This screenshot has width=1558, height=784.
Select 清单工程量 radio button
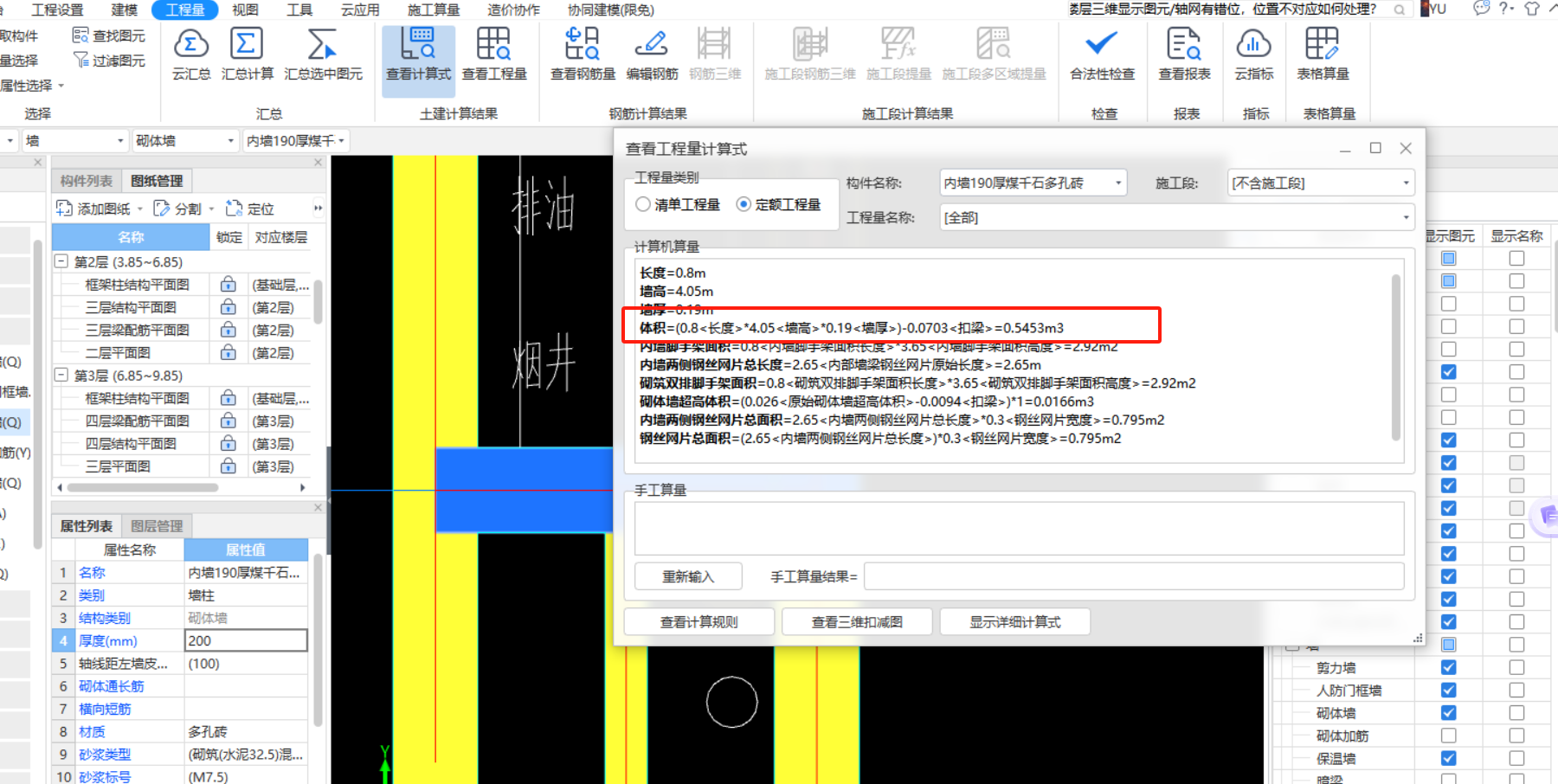point(642,204)
